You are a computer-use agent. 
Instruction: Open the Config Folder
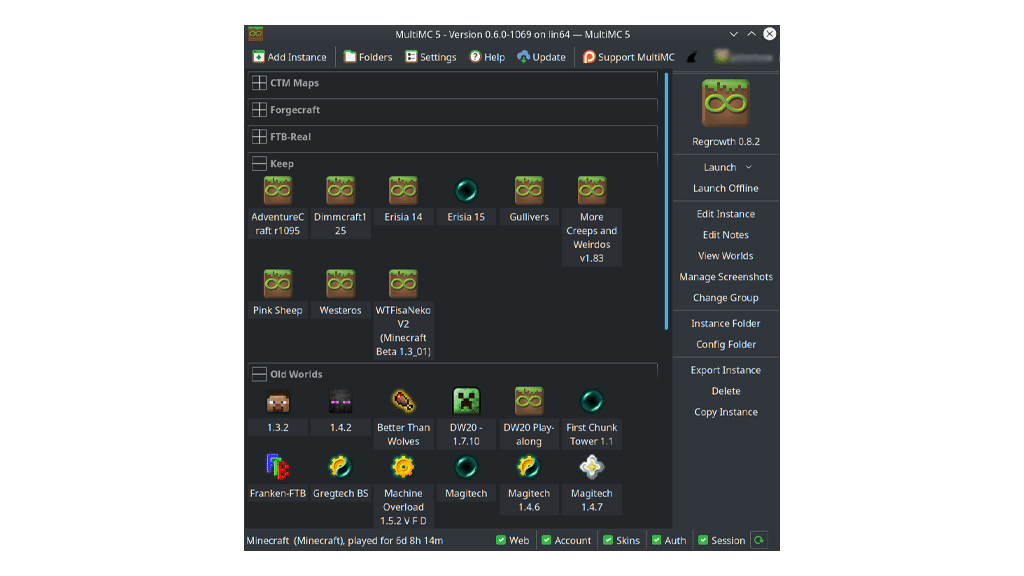coord(726,344)
